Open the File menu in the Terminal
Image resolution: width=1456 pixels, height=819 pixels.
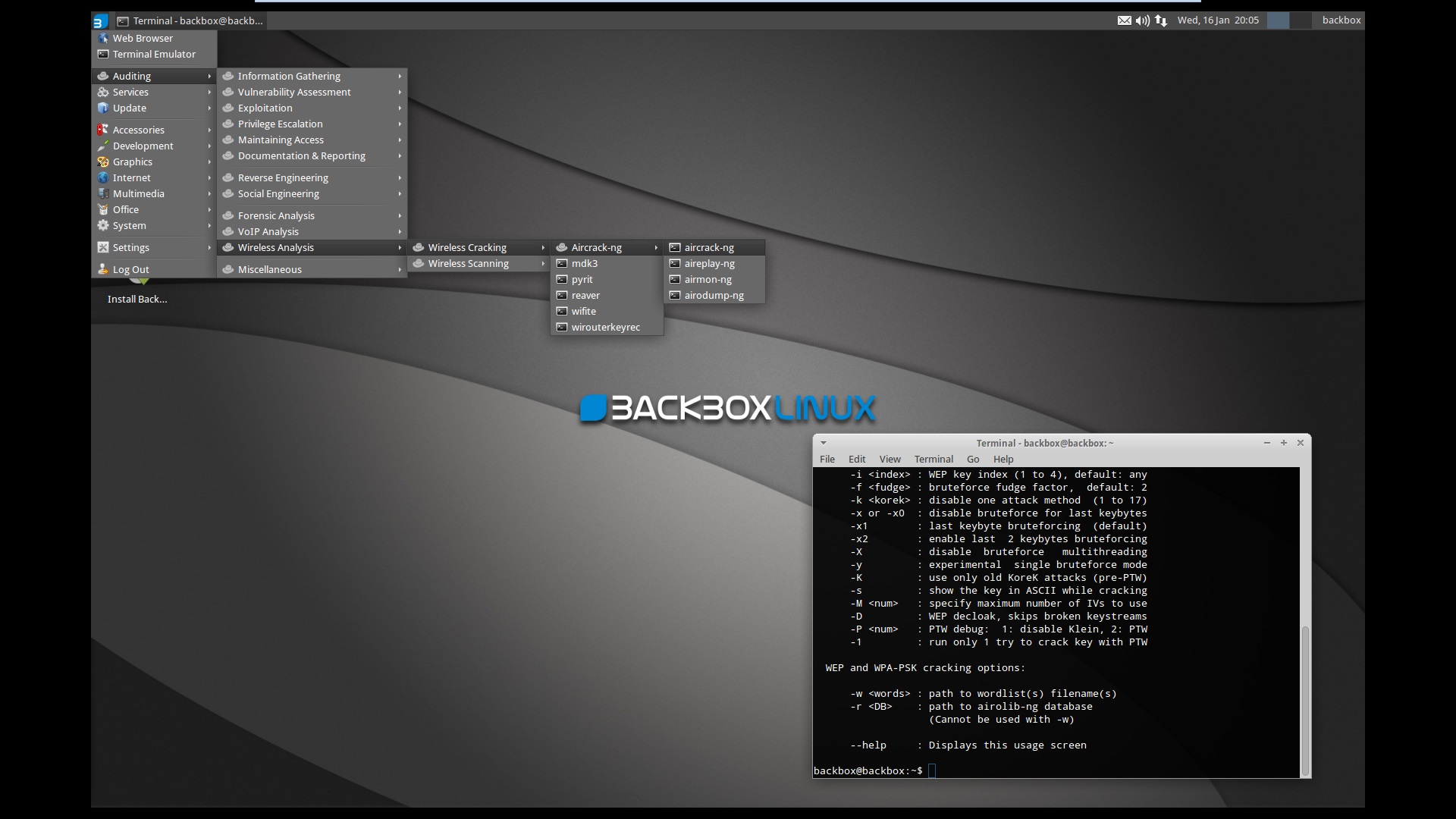point(827,459)
